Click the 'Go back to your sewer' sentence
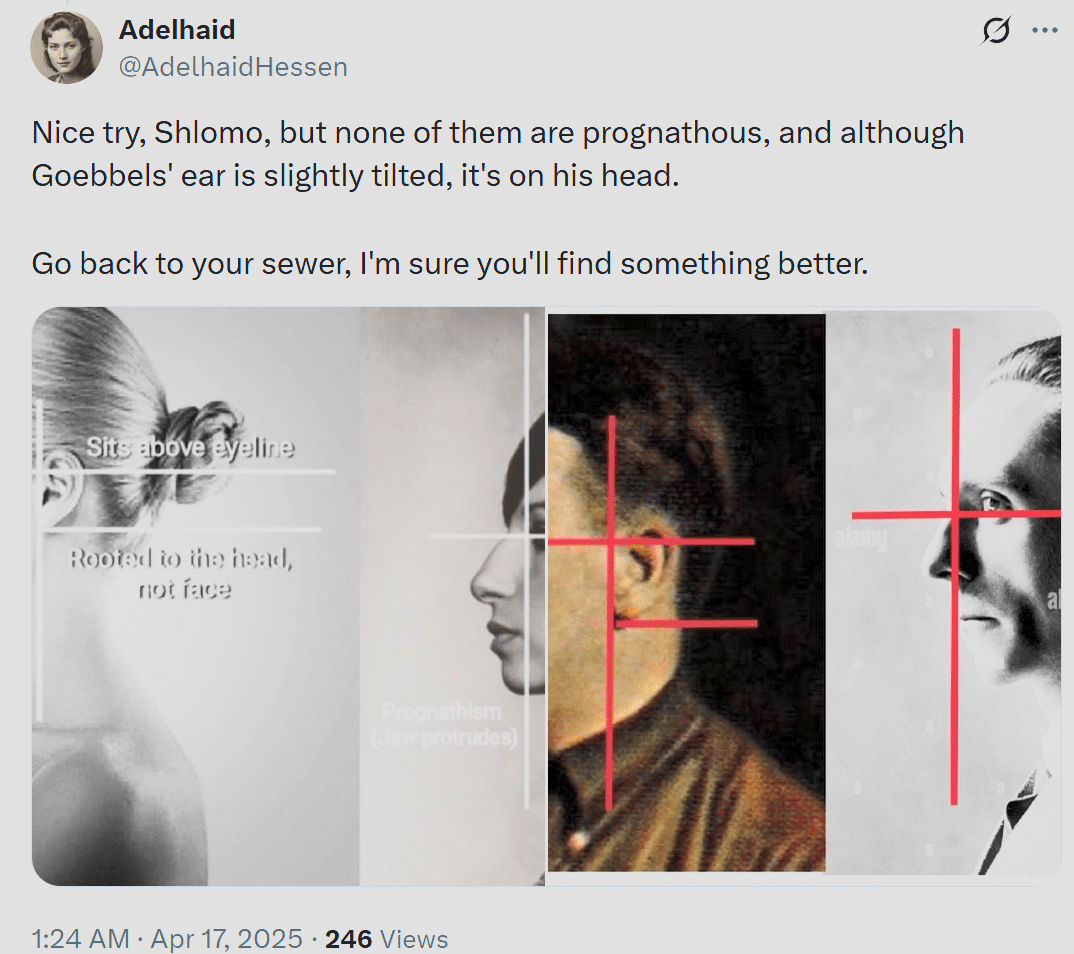 click(x=449, y=264)
